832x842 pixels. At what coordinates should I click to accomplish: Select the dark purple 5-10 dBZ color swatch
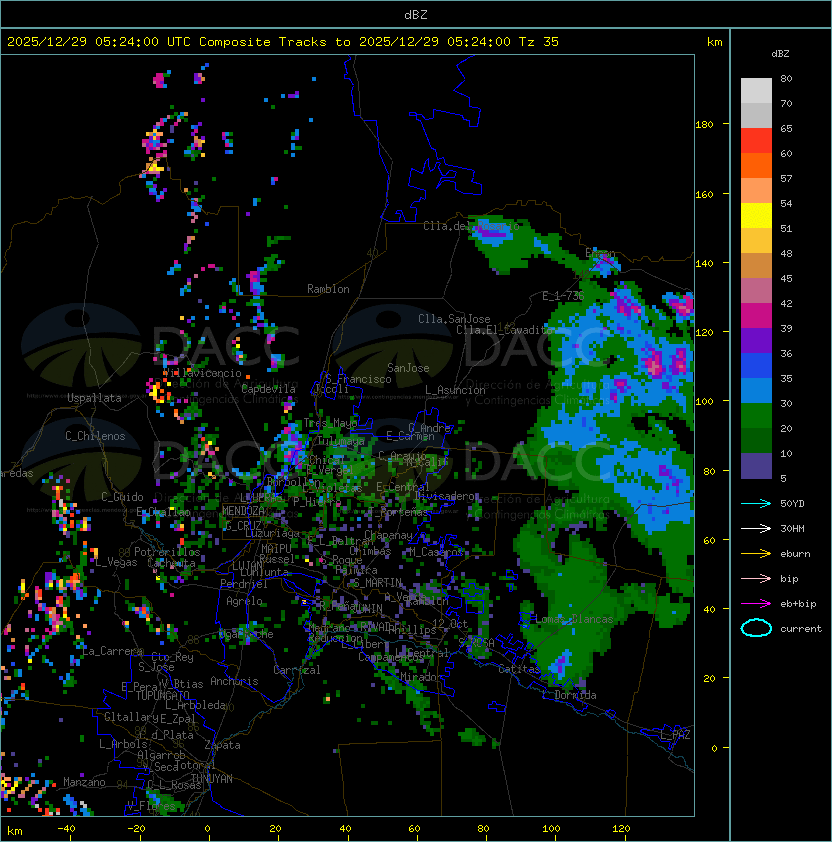(x=756, y=466)
